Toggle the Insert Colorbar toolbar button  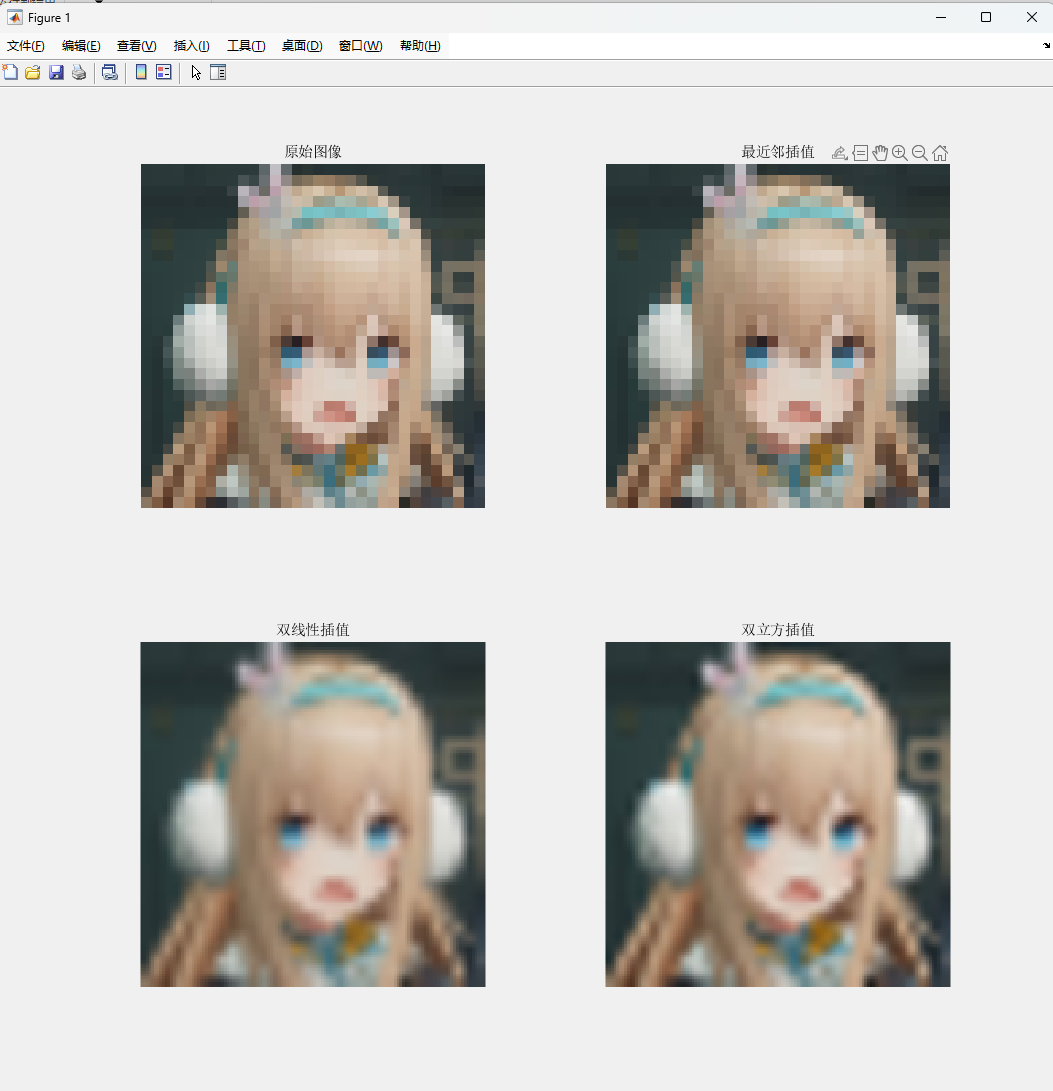point(141,72)
